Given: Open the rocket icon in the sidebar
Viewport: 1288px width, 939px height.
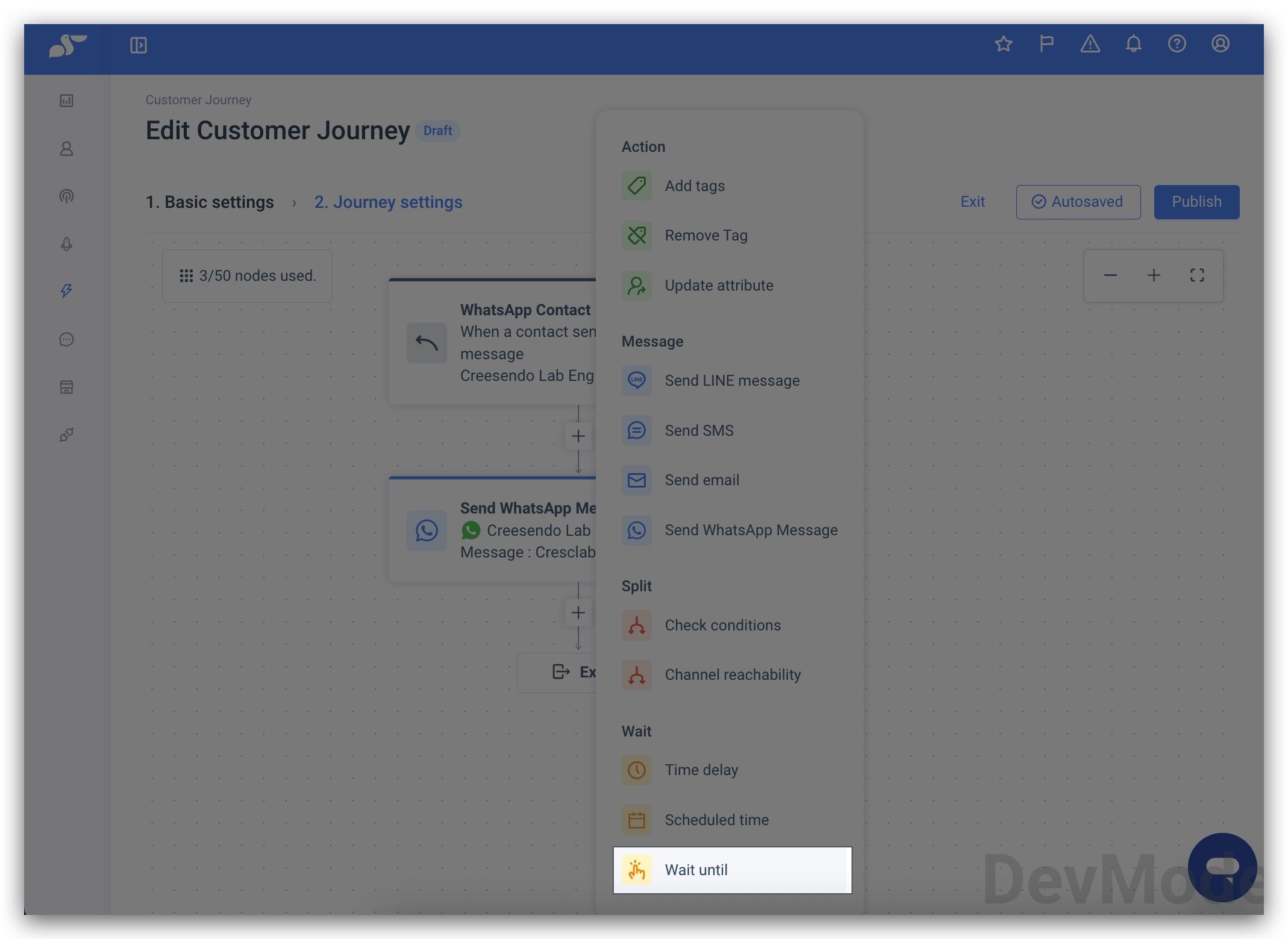Looking at the screenshot, I should tap(67, 244).
